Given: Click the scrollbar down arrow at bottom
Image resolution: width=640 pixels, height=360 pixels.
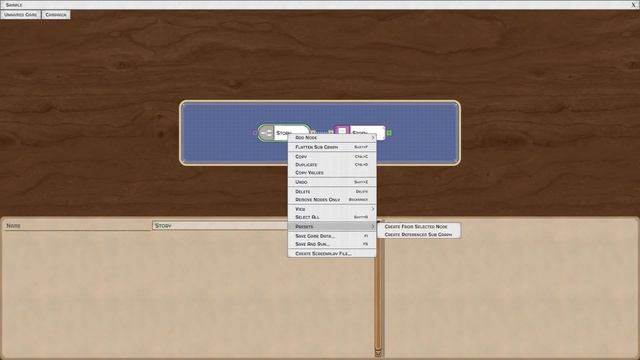Looking at the screenshot, I should click(x=378, y=352).
